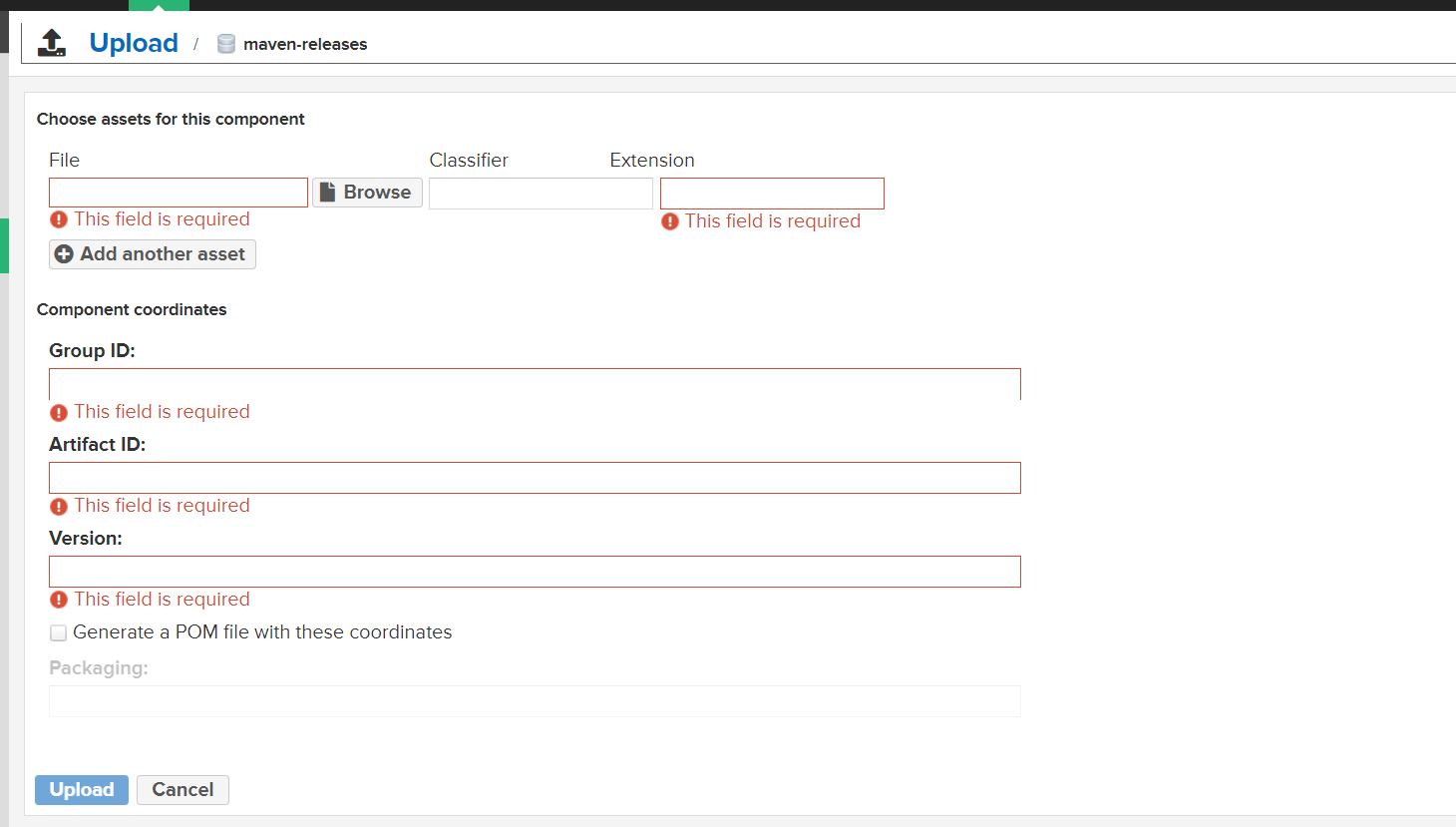Click the maven-releases database icon
This screenshot has height=827, width=1456.
tap(226, 44)
